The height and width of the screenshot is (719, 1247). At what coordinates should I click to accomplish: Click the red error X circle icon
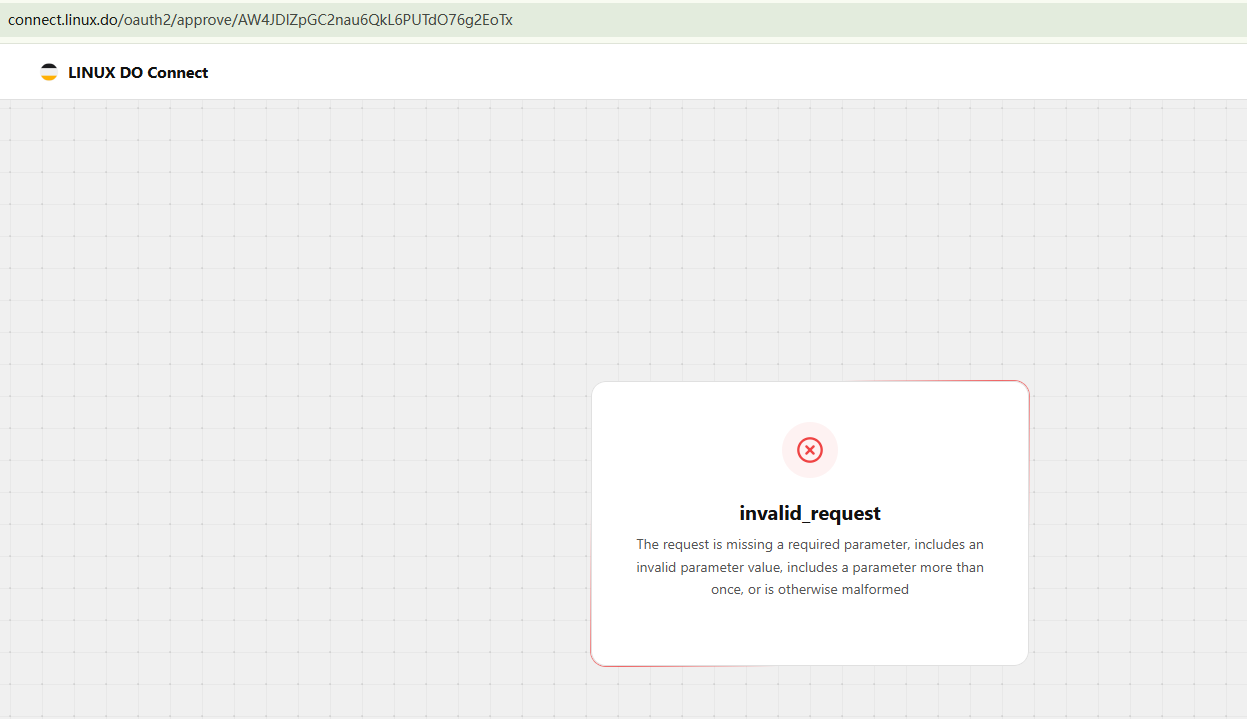pos(810,450)
